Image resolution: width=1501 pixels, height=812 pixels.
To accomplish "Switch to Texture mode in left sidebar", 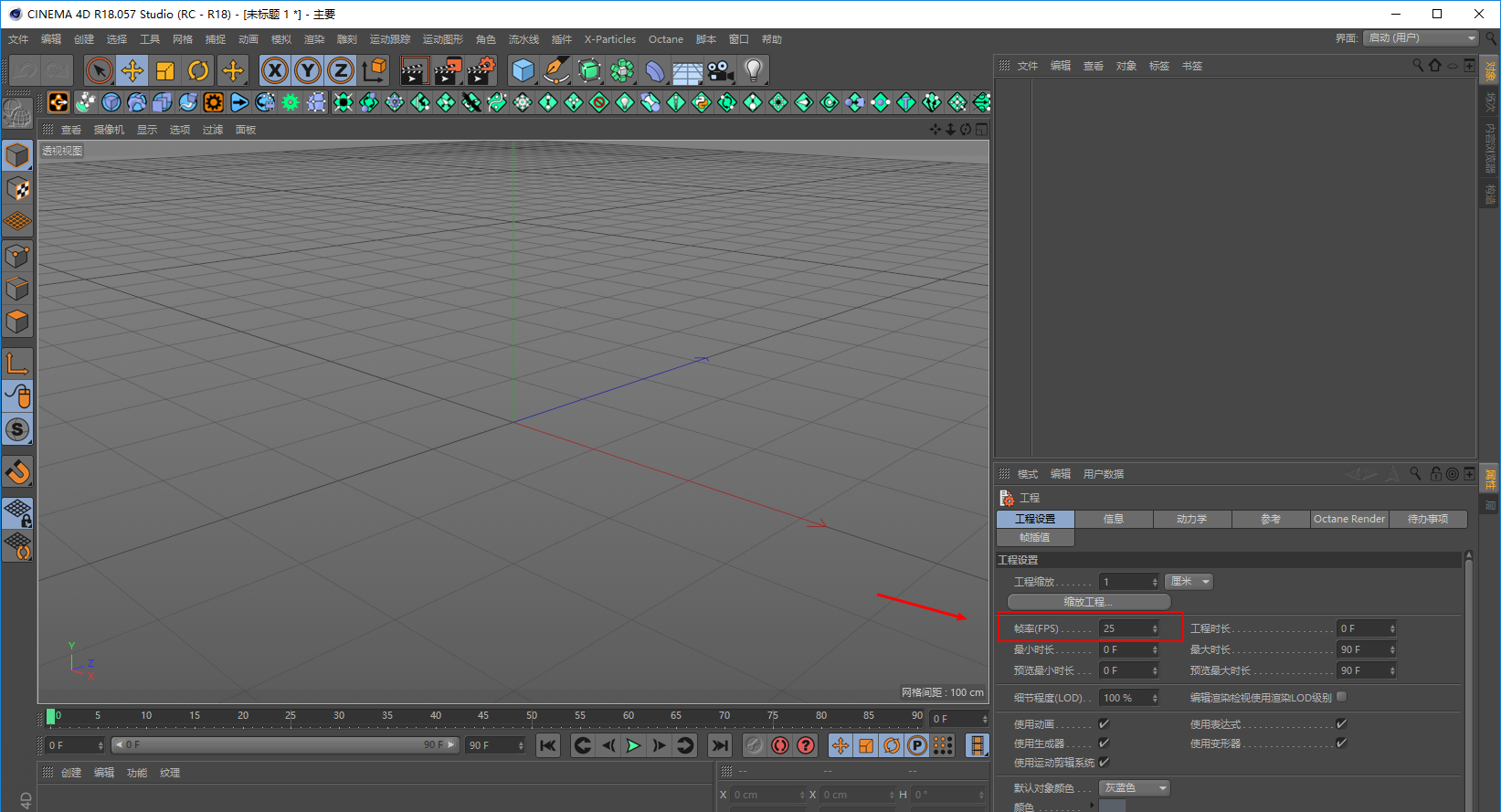I will [x=17, y=189].
